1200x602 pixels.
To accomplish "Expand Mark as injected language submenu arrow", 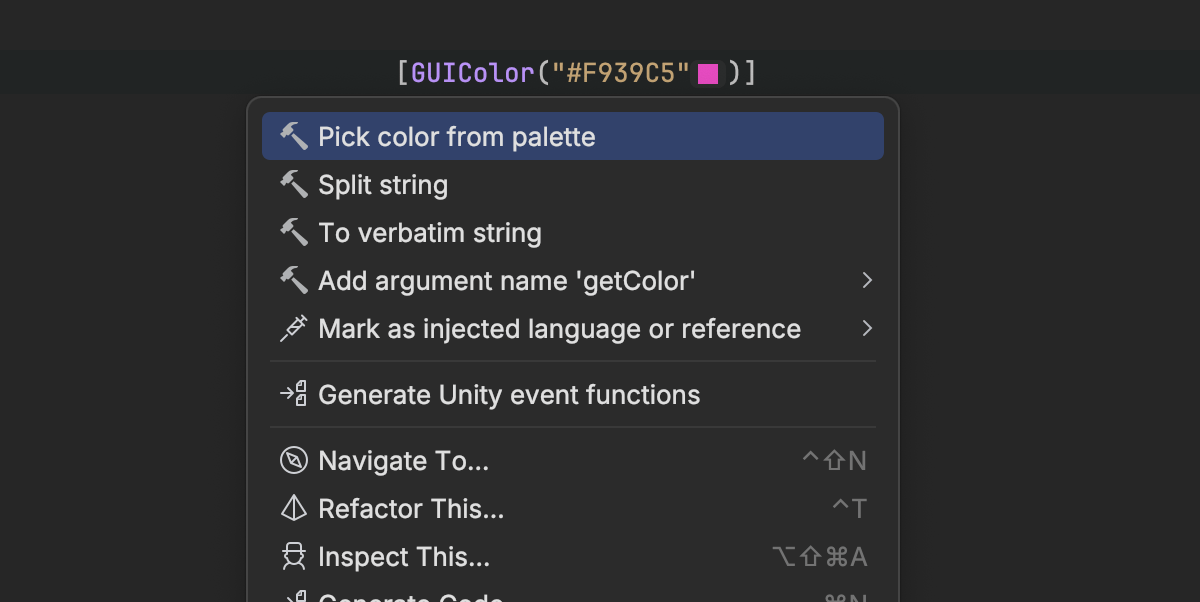I will 866,328.
